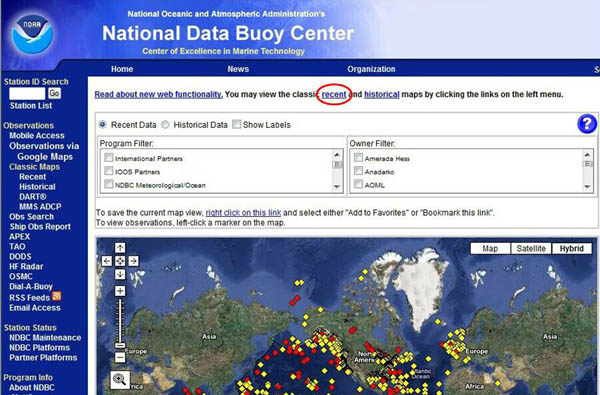Screen dimensions: 600x395
Task: Open the MMS ADCP sidebar link
Action: pyautogui.click(x=40, y=207)
